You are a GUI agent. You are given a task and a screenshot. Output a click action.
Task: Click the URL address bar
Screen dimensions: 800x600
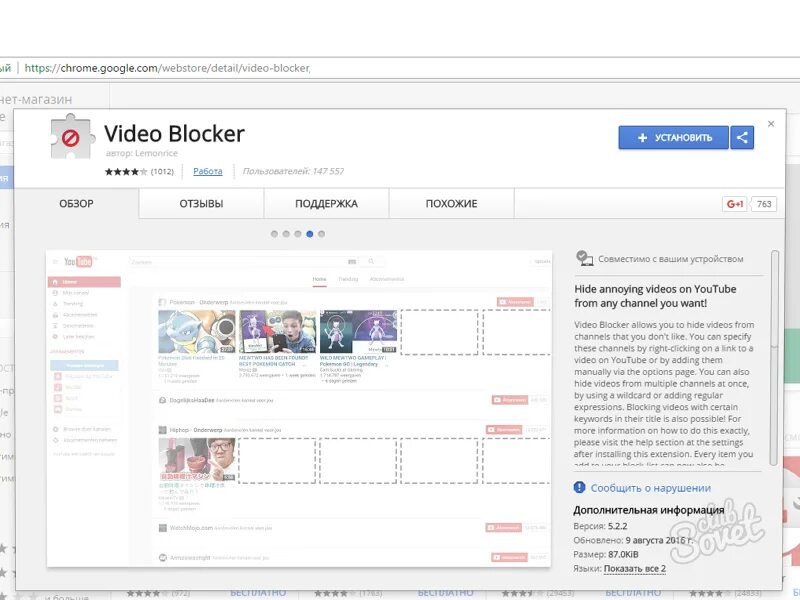coord(398,68)
